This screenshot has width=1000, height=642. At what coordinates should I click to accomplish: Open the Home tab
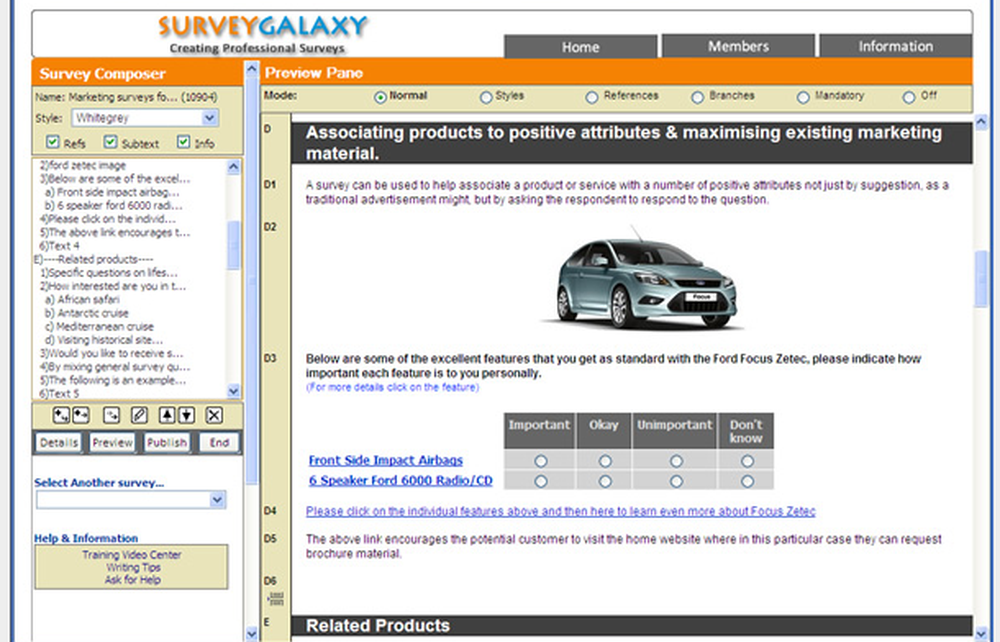[x=580, y=47]
